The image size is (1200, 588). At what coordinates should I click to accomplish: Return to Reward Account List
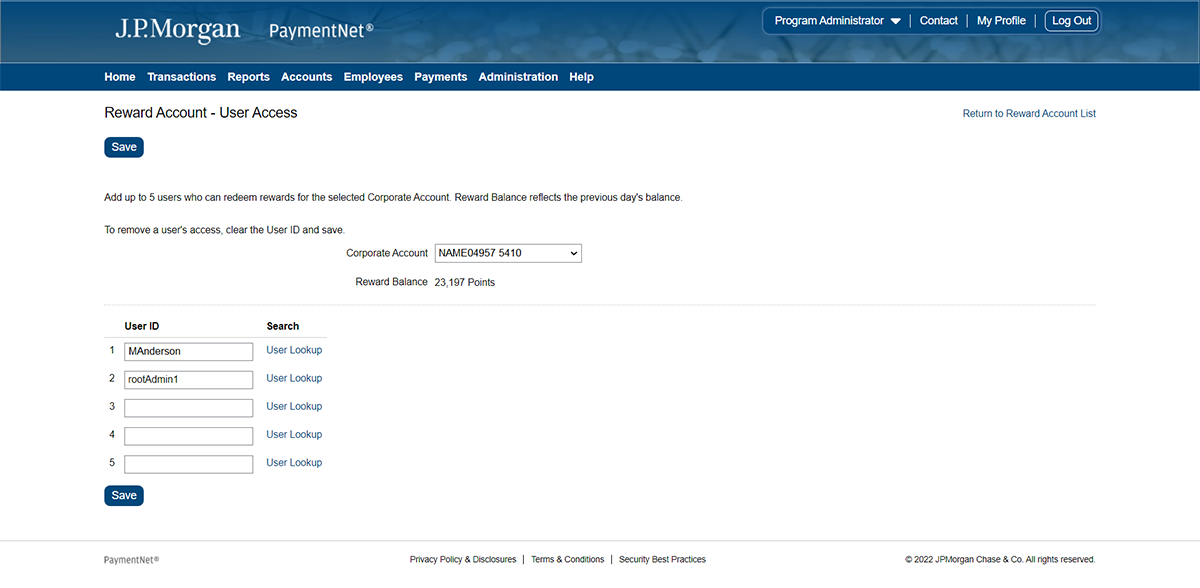1029,114
